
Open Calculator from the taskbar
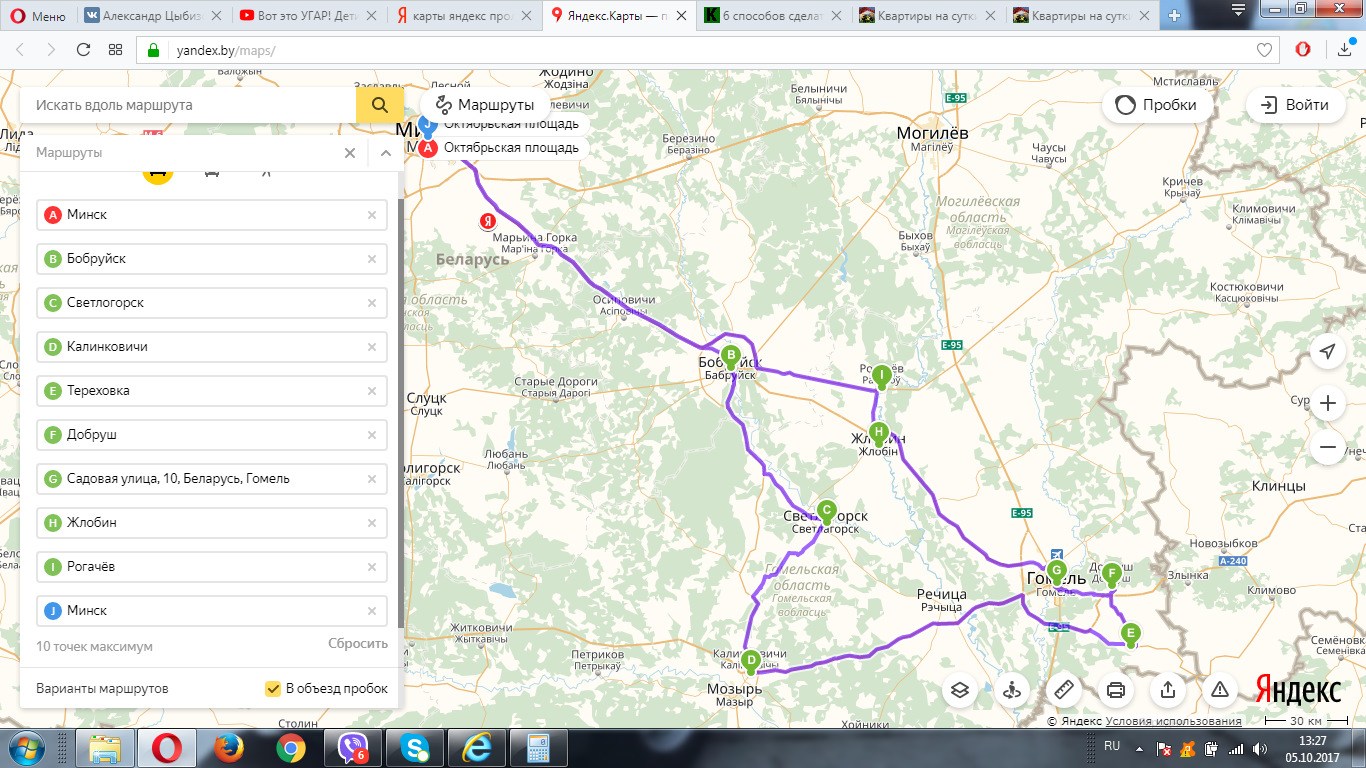(x=538, y=747)
